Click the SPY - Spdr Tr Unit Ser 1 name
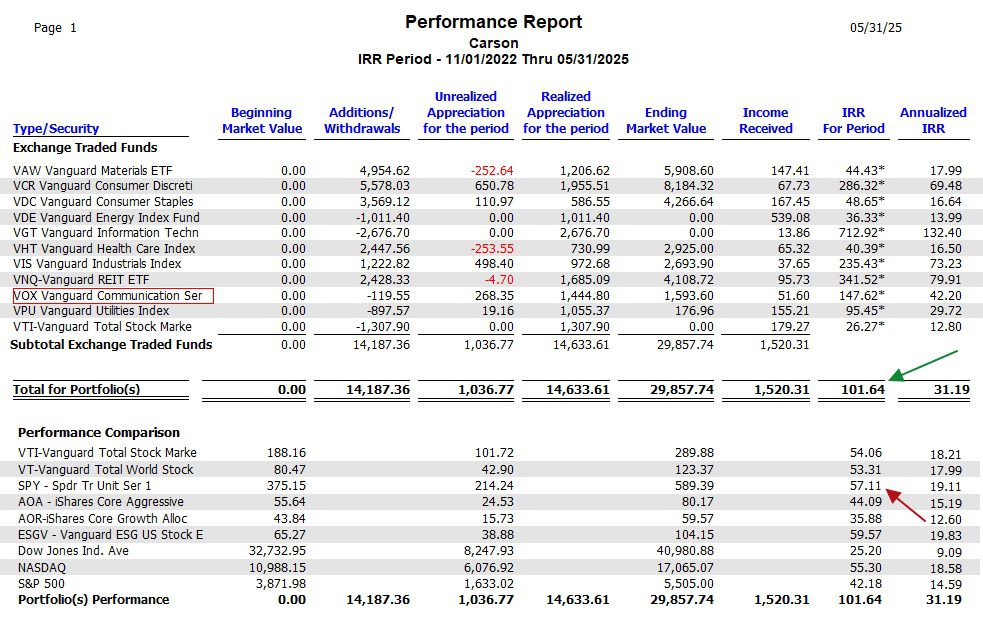The width and height of the screenshot is (983, 617). click(85, 486)
